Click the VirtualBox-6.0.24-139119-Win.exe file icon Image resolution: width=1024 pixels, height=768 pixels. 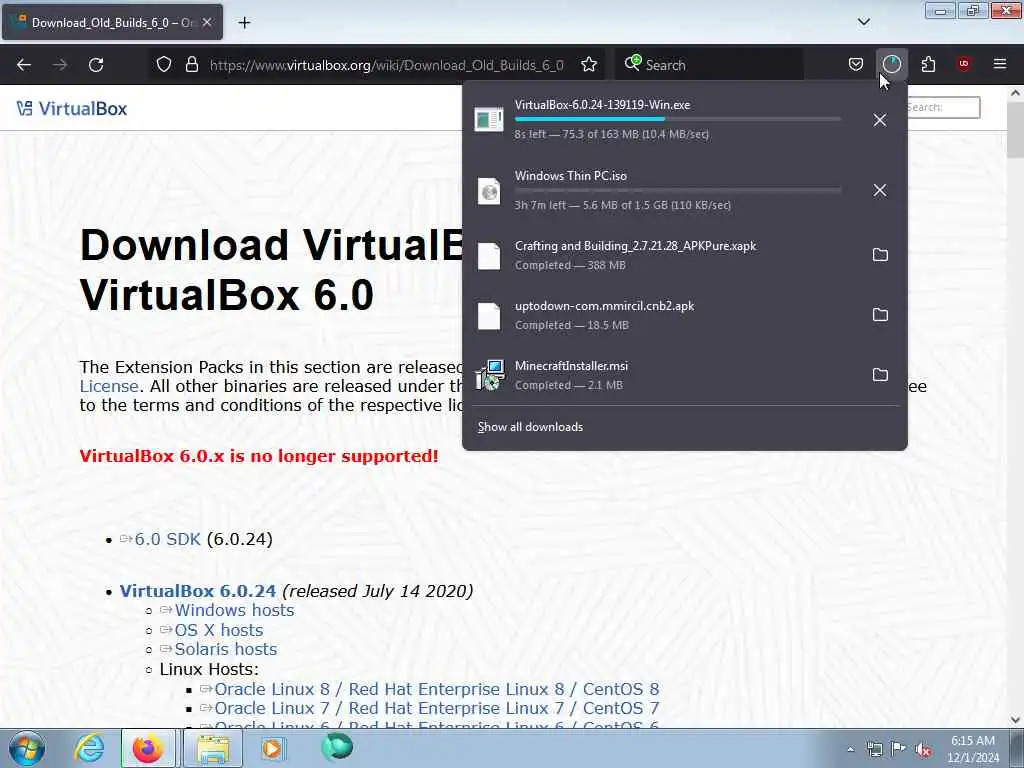(x=488, y=120)
